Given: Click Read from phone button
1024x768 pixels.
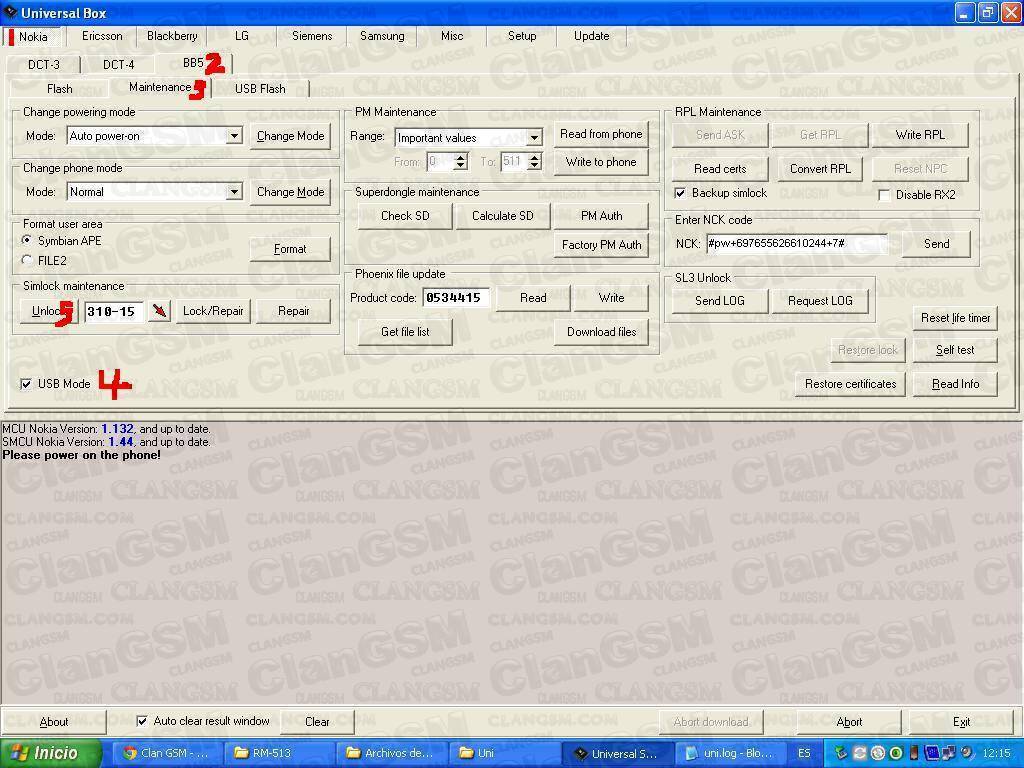Looking at the screenshot, I should [601, 135].
